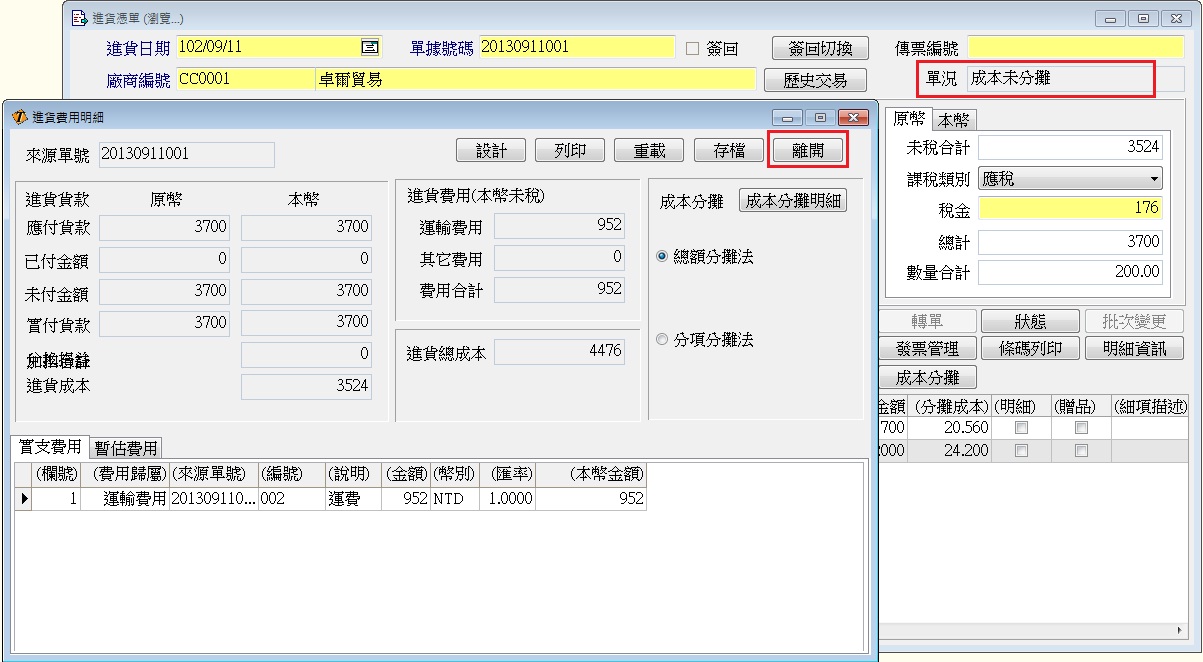
Task: Select the 總額分攤法 radio option
Action: click(662, 257)
